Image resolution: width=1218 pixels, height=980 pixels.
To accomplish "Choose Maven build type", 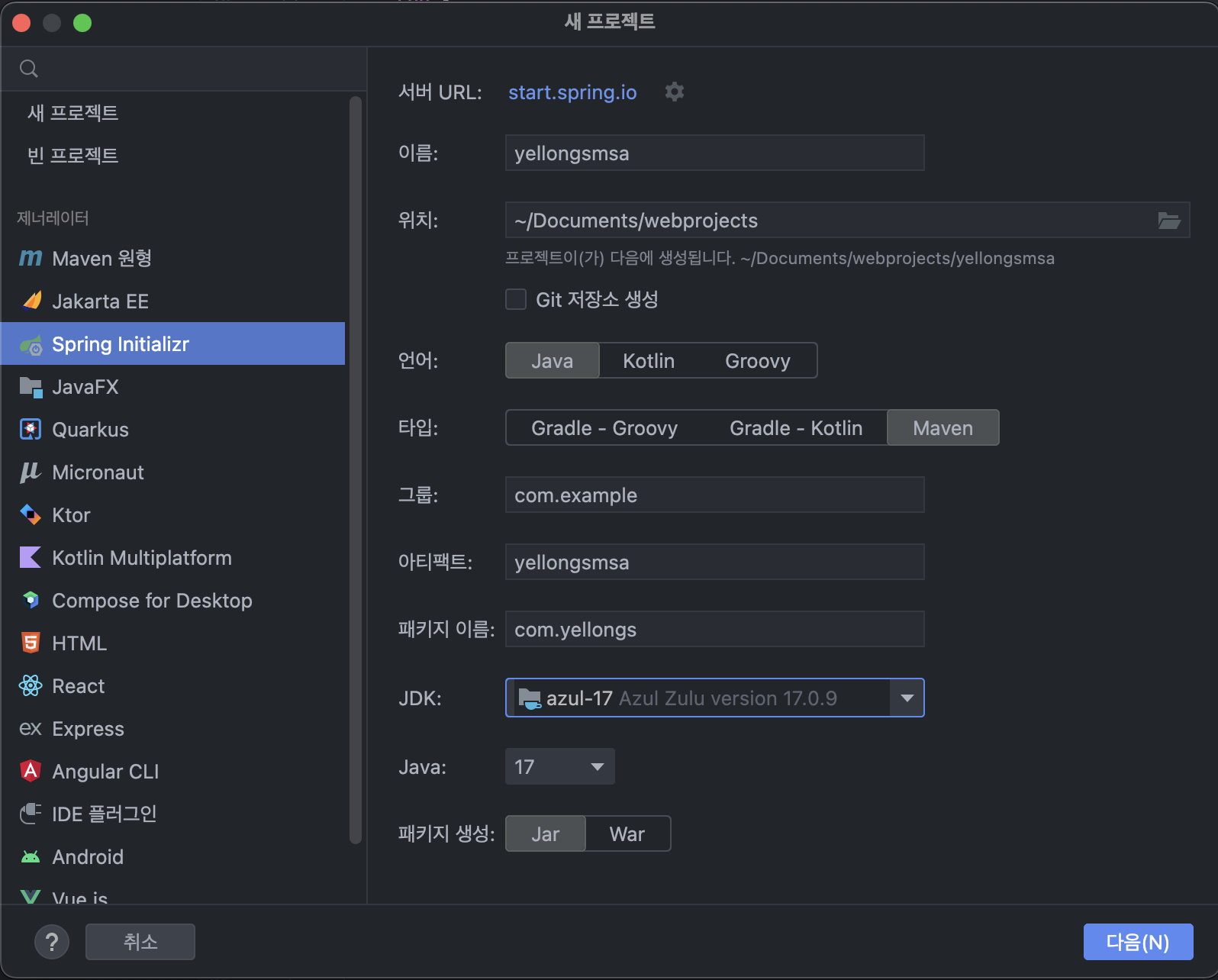I will pos(943,427).
